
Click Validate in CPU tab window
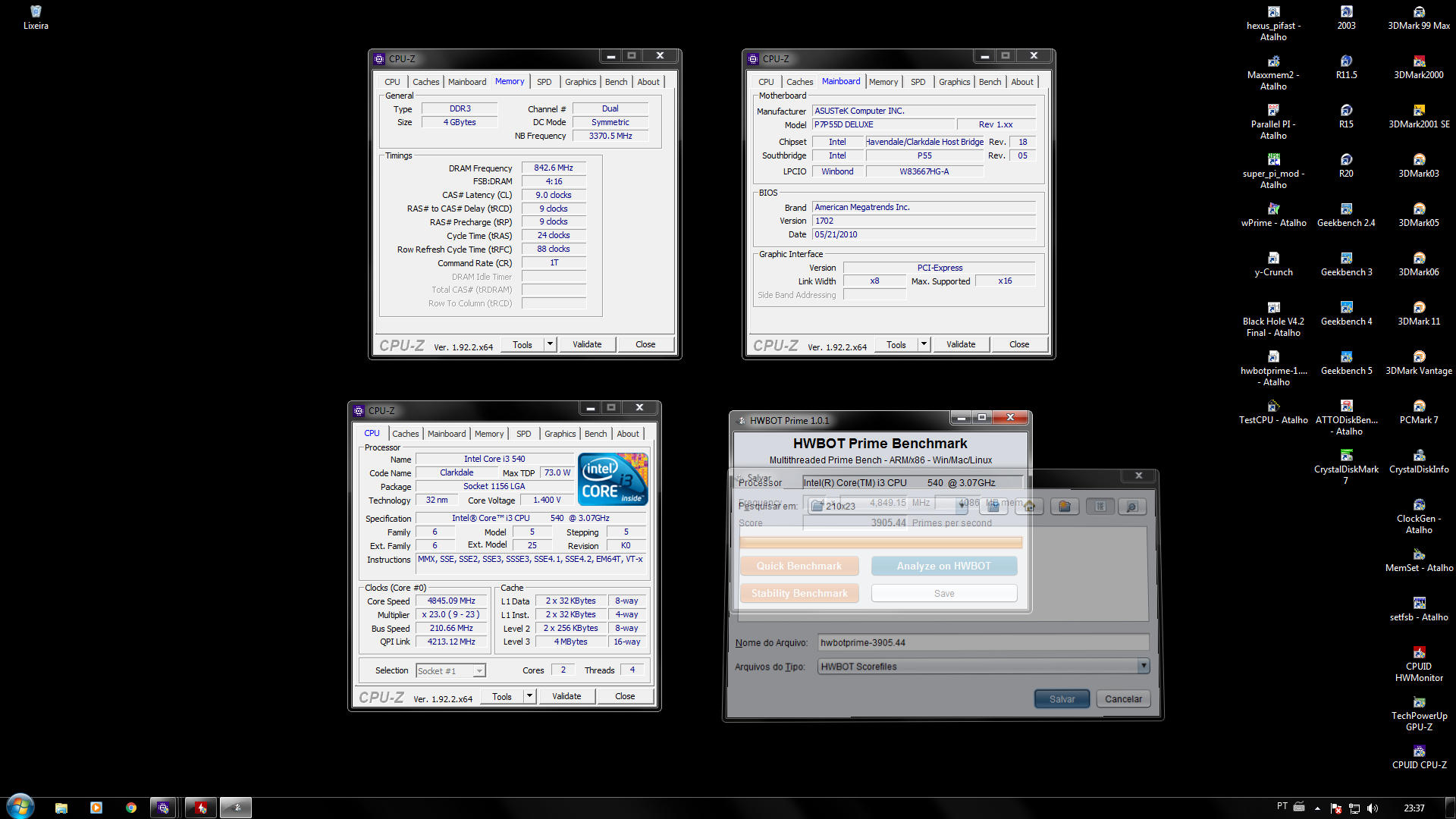566,696
